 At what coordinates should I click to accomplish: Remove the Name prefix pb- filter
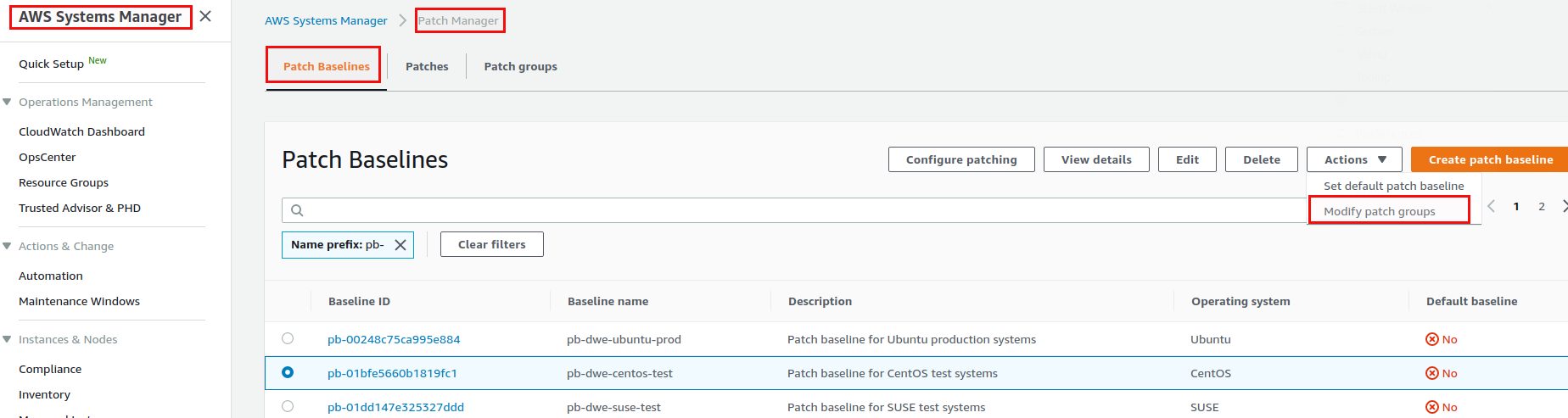click(x=400, y=245)
